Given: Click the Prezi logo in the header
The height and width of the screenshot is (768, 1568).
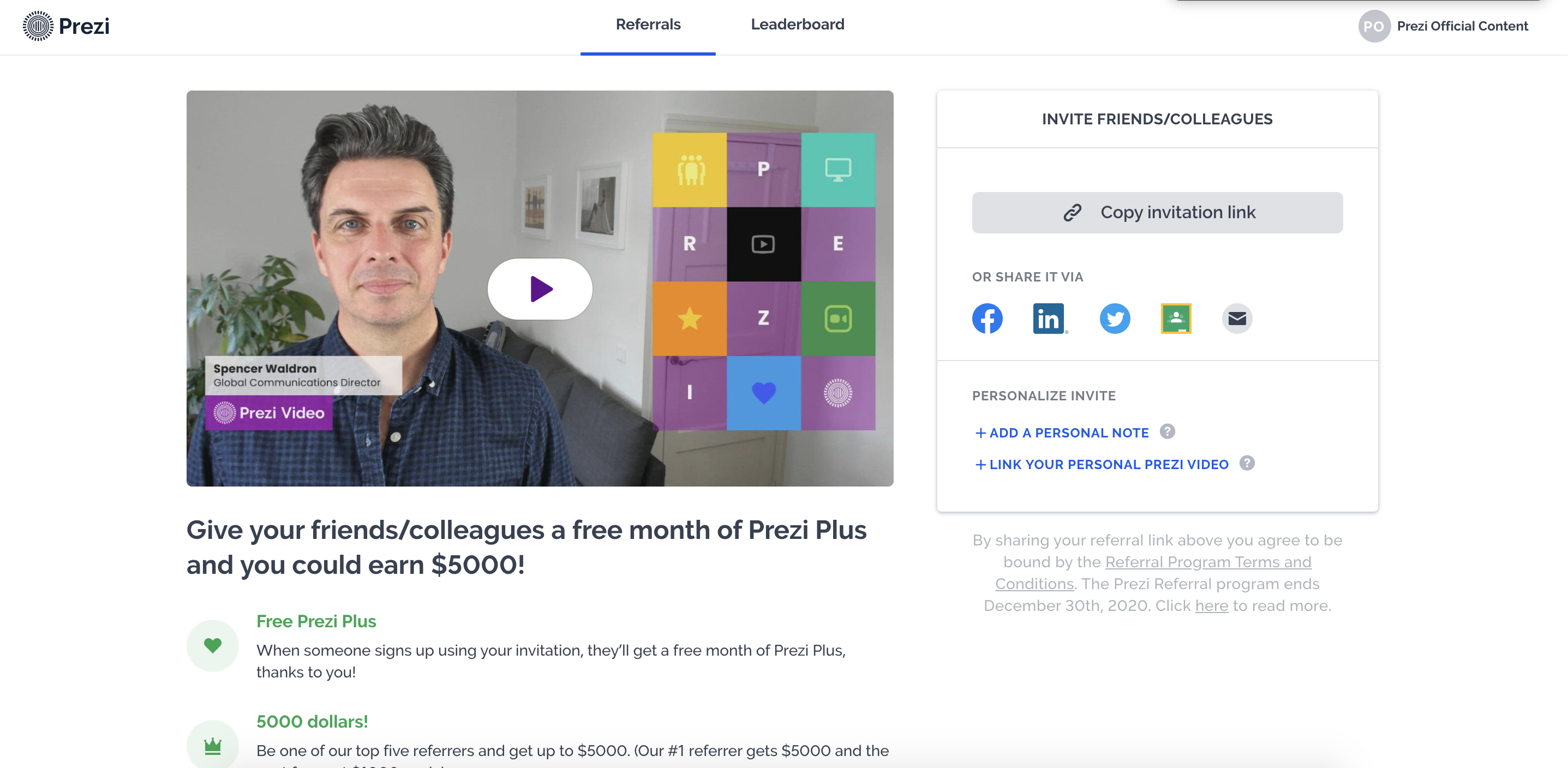Looking at the screenshot, I should tap(65, 26).
